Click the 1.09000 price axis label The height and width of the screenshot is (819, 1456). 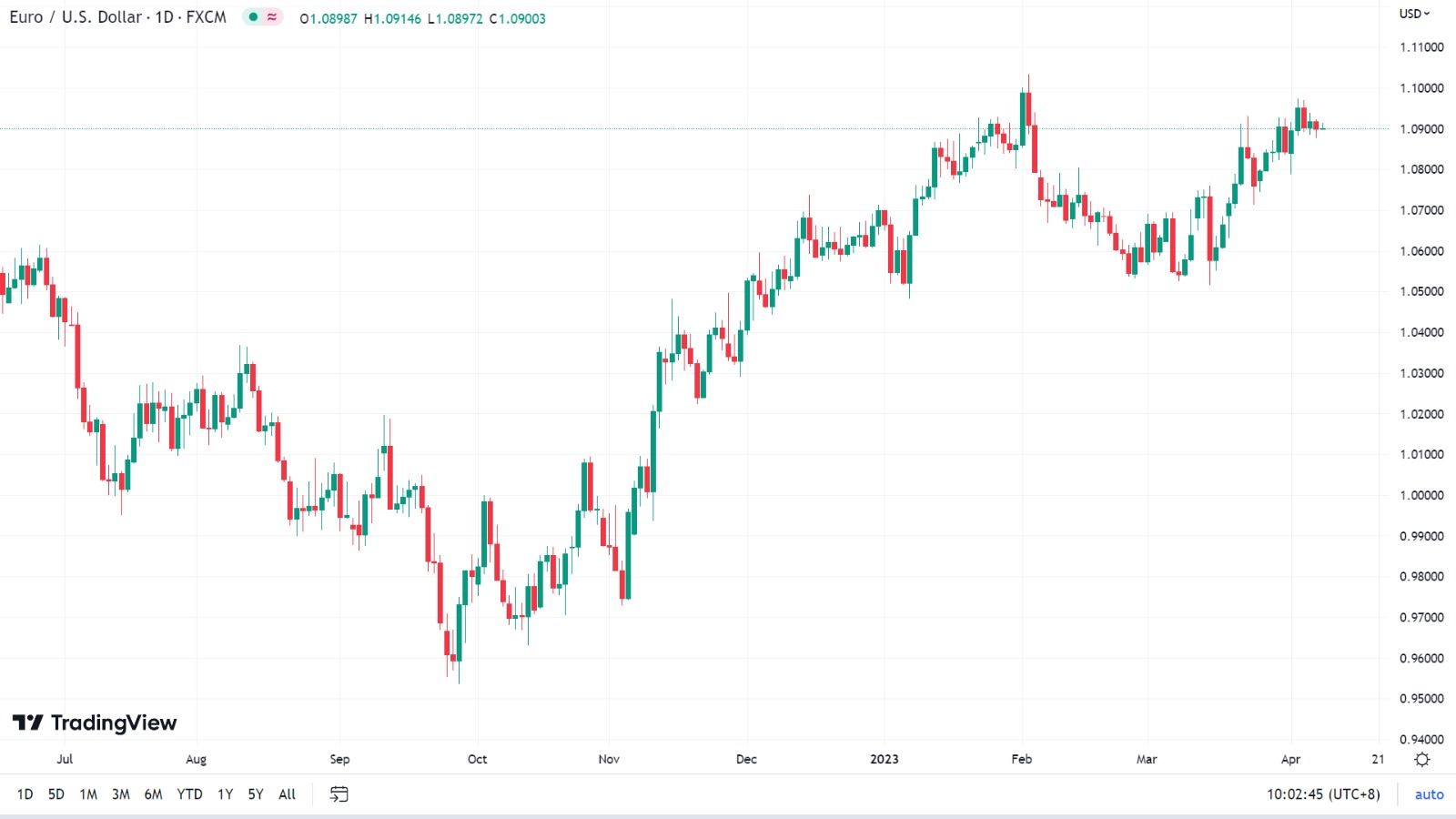coord(1421,129)
